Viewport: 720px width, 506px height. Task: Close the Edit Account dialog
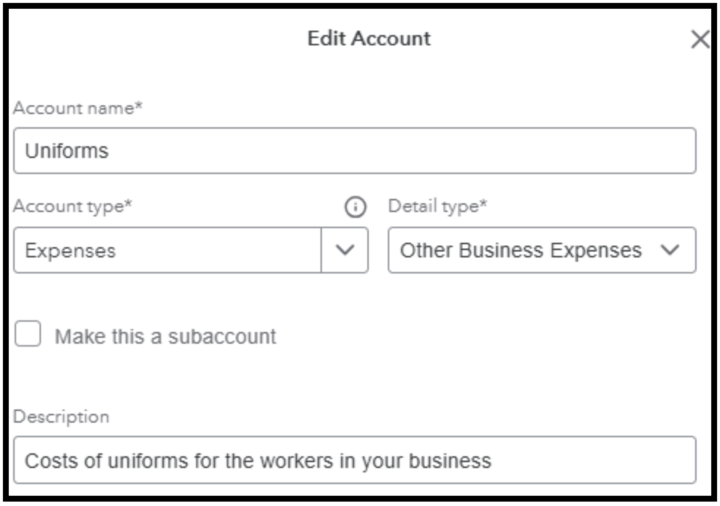point(700,40)
